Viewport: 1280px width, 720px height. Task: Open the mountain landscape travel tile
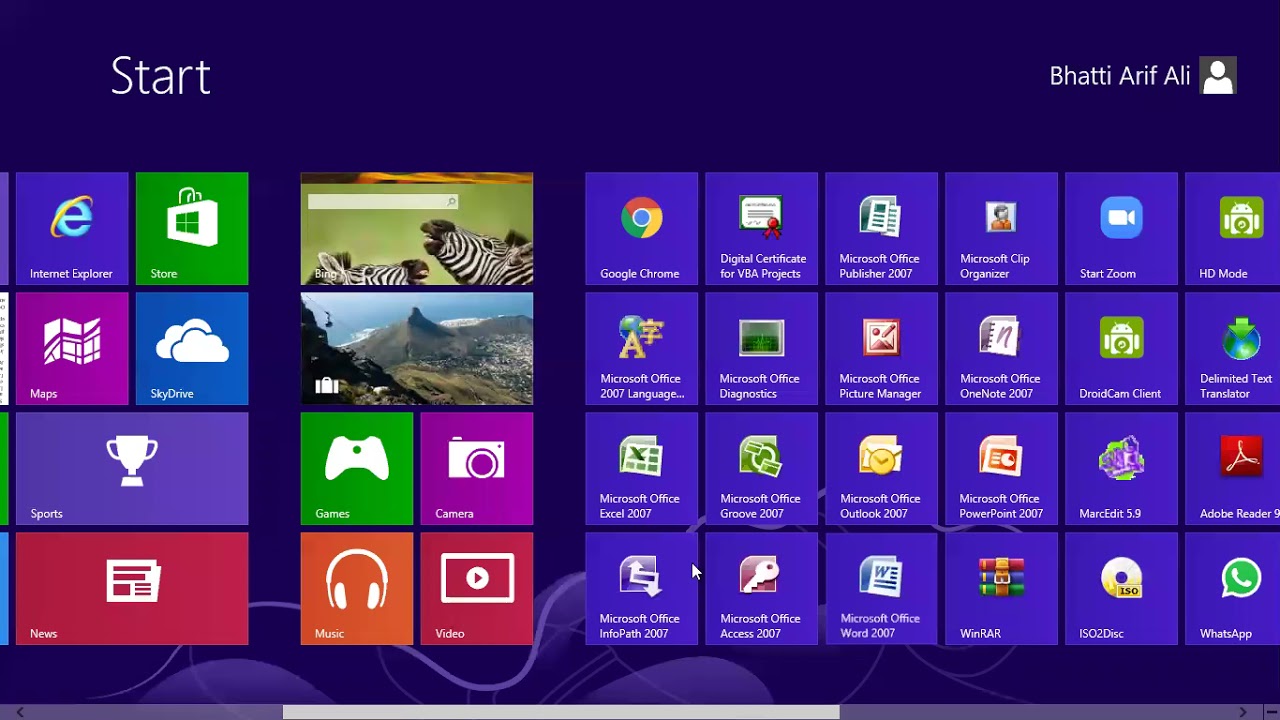(x=417, y=349)
